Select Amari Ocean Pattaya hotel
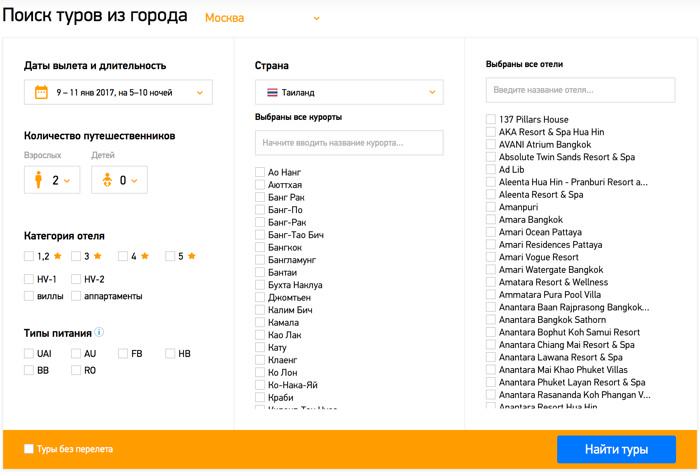Viewport: 700px width, 472px height. (491, 232)
